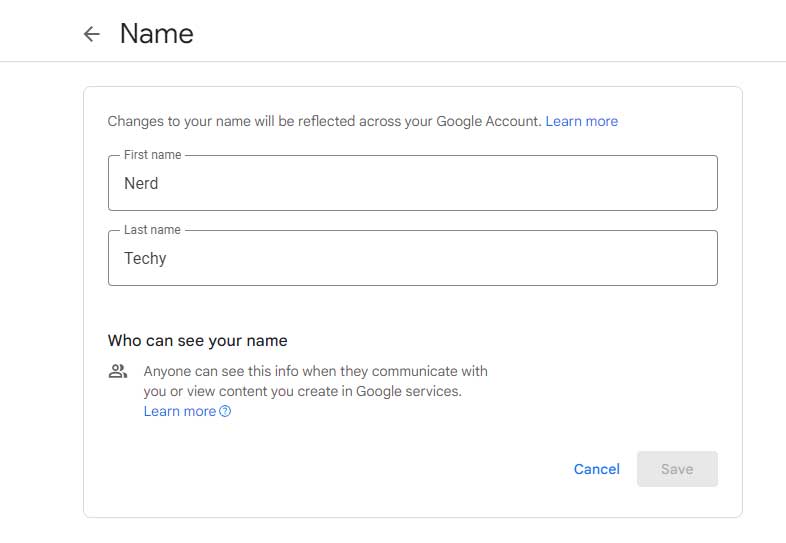Viewport: 786px width, 543px height.
Task: Focus the Last name field containing Techy
Action: (x=413, y=258)
